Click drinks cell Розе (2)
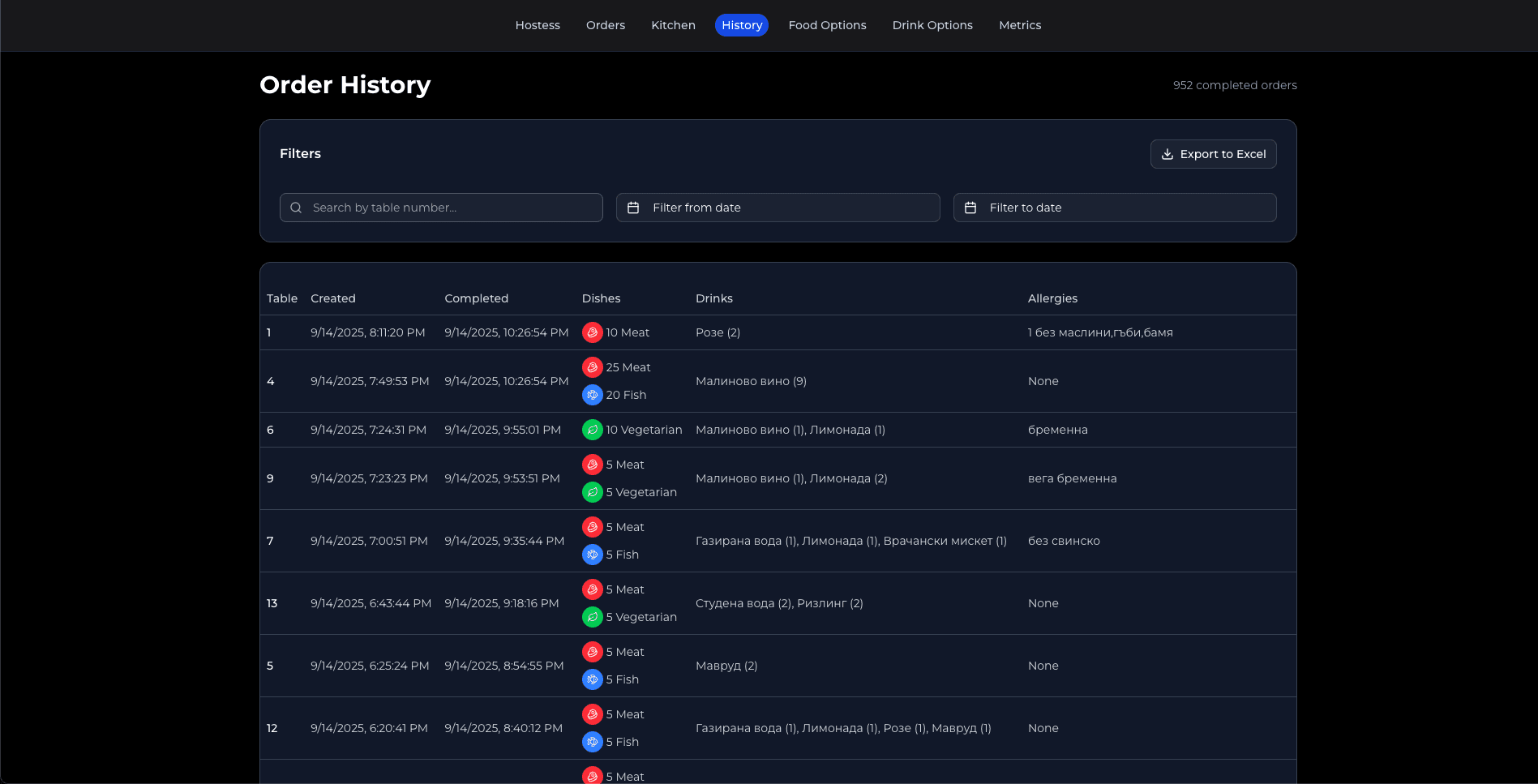Screen dimensions: 1538x784 point(718,332)
